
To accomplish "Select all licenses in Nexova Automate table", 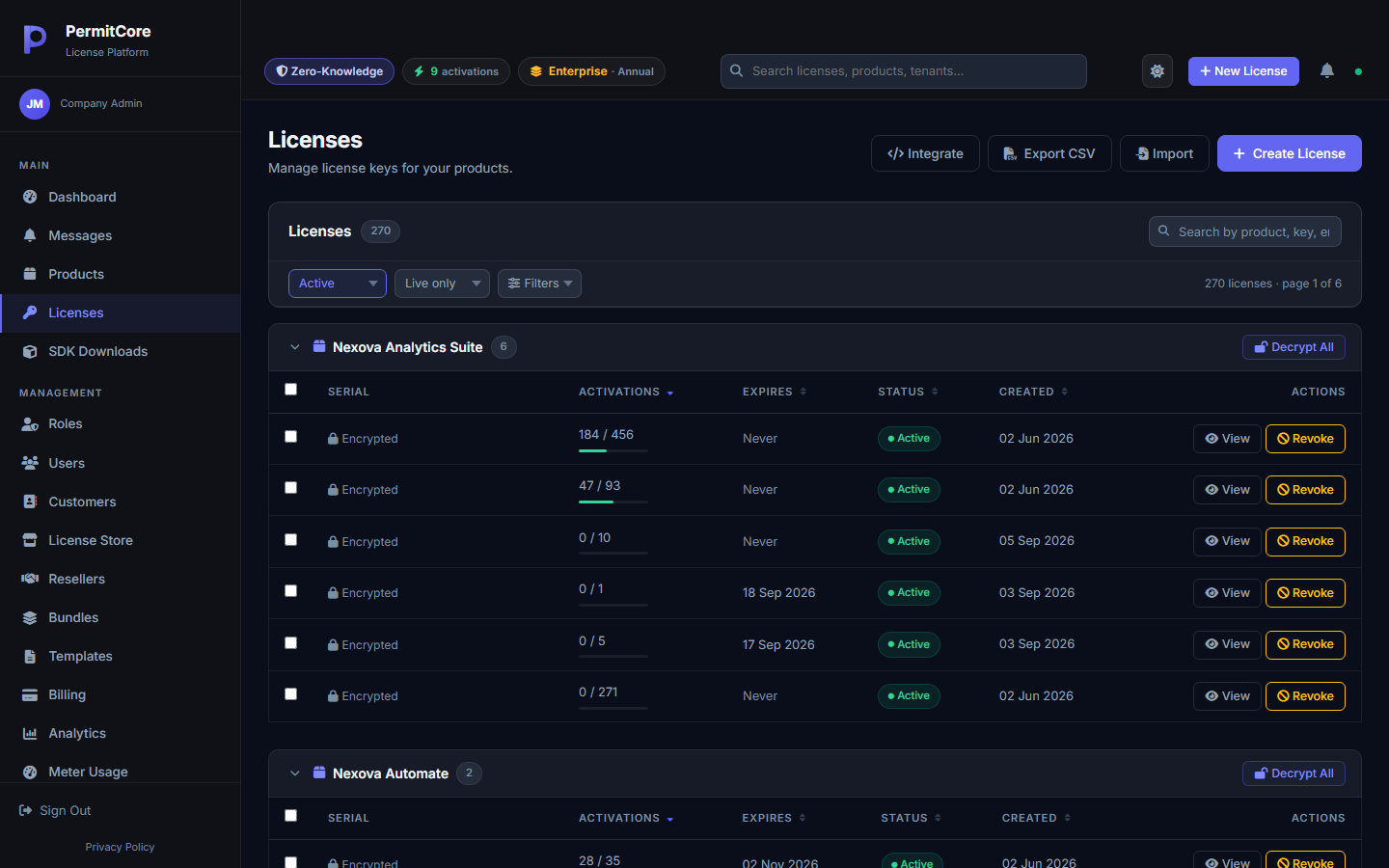I will [291, 816].
